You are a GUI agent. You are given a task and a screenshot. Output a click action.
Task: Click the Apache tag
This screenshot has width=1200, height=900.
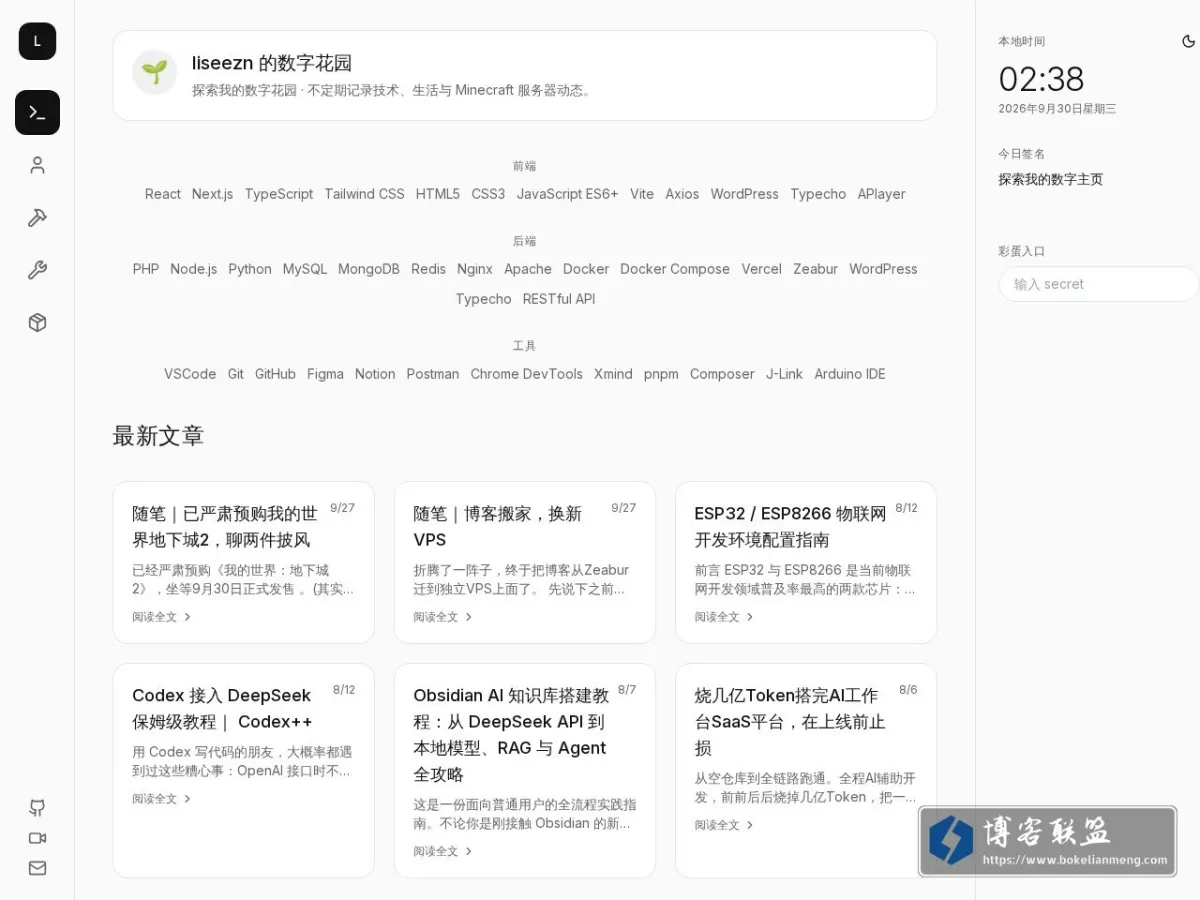click(528, 269)
